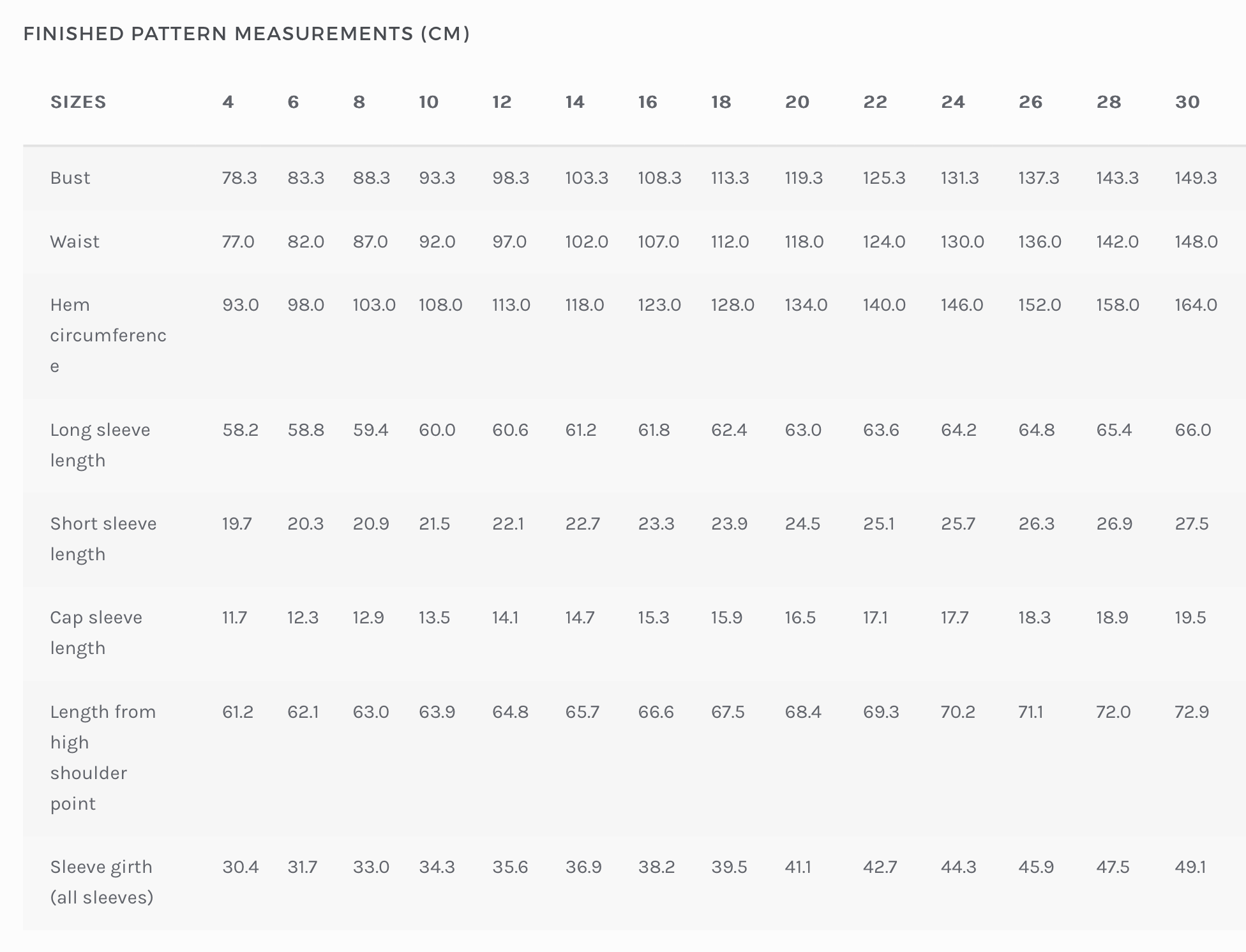Select the size 16 column header
The width and height of the screenshot is (1246, 952).
click(647, 102)
